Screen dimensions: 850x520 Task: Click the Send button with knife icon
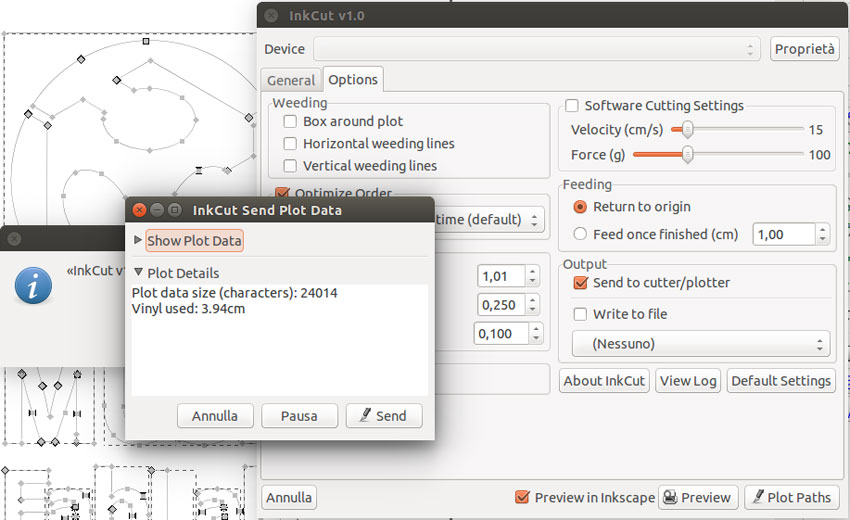pyautogui.click(x=384, y=416)
